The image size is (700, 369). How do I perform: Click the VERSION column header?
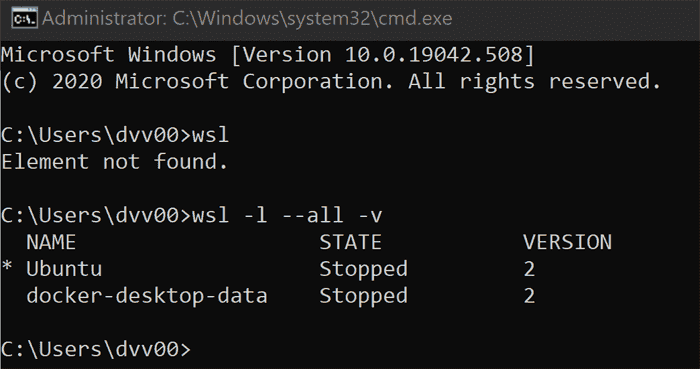tap(567, 242)
